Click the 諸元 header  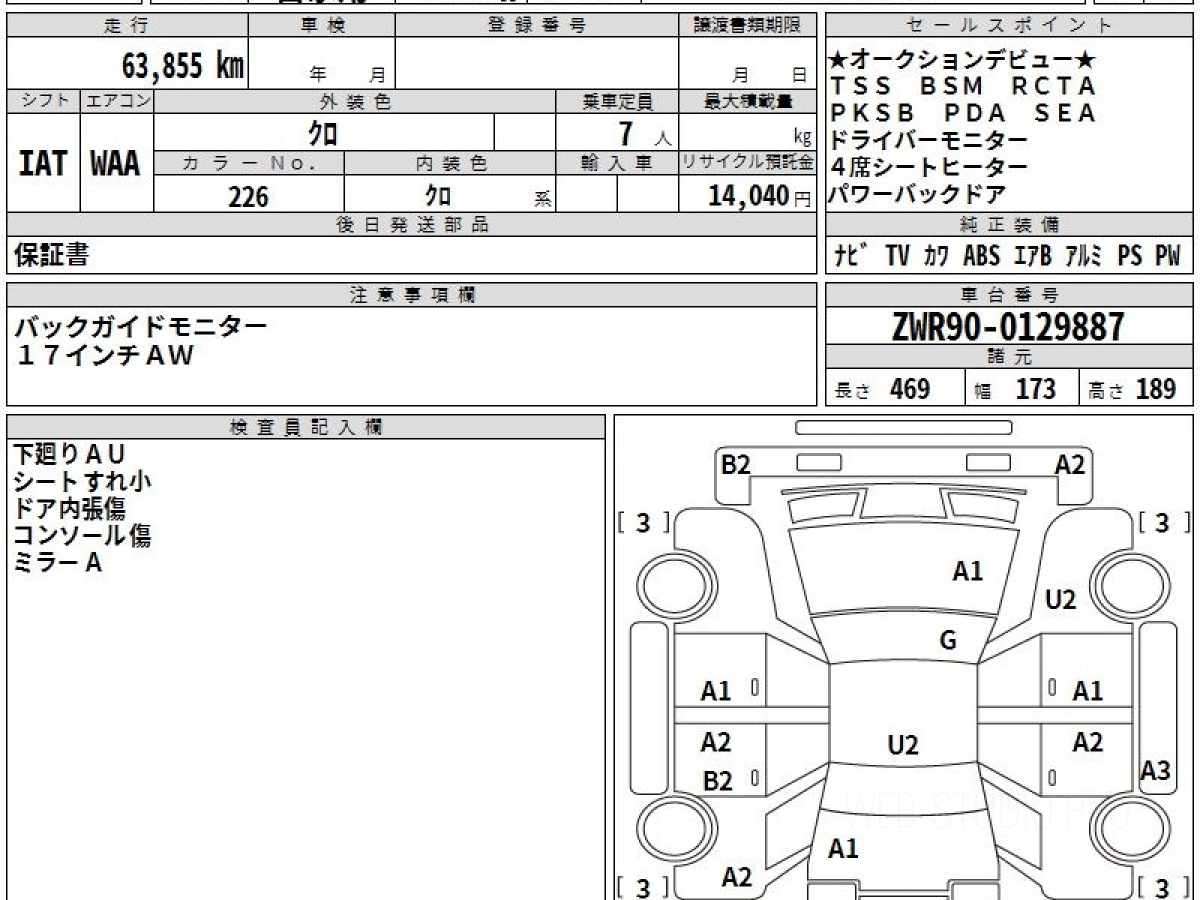tap(1009, 357)
